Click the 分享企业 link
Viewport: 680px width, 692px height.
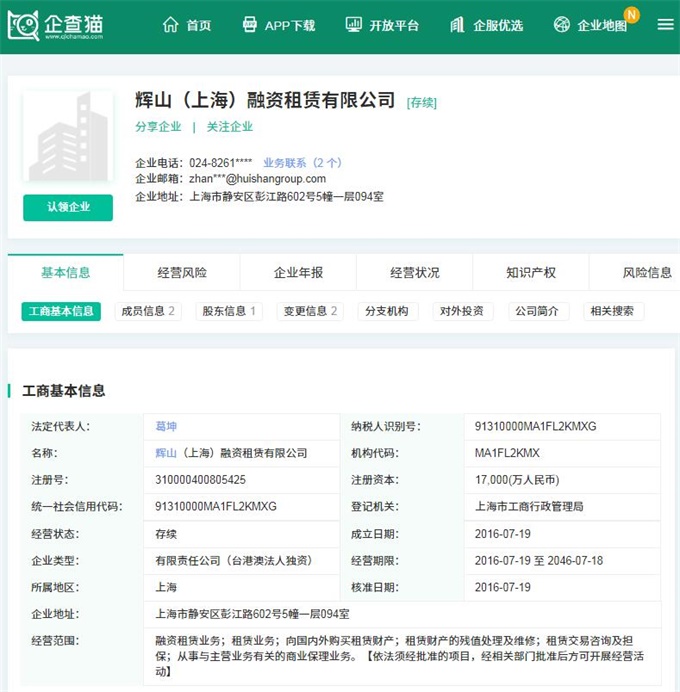(x=158, y=127)
